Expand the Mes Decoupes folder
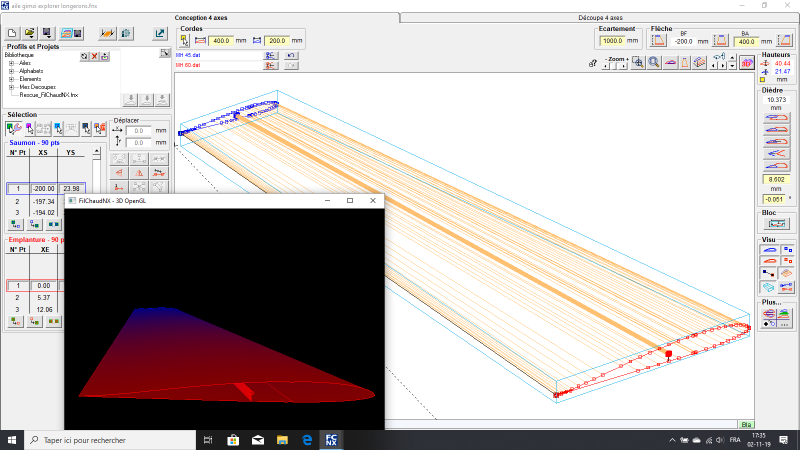 (11, 87)
